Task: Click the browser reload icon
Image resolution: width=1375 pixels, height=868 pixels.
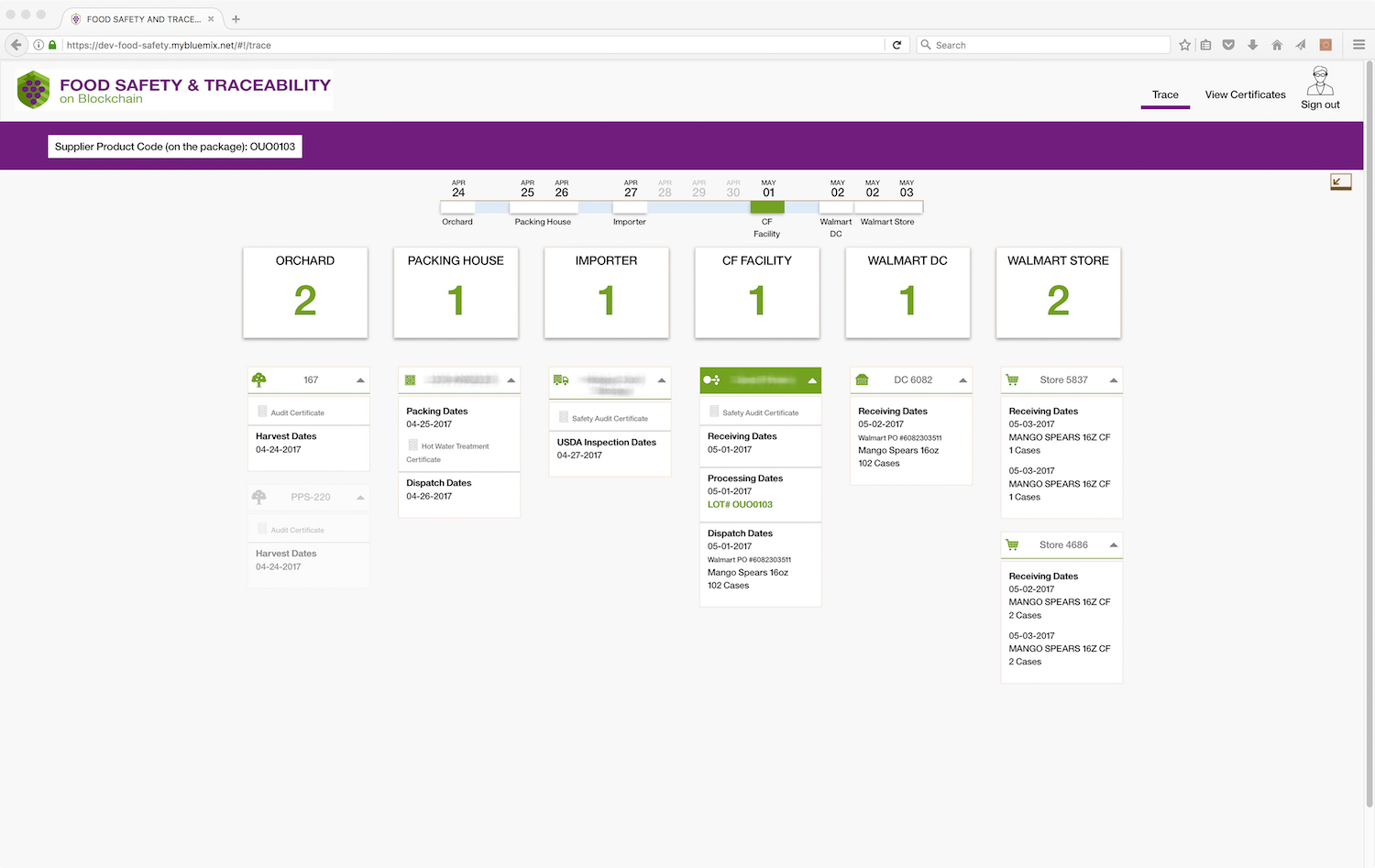Action: pyautogui.click(x=897, y=45)
